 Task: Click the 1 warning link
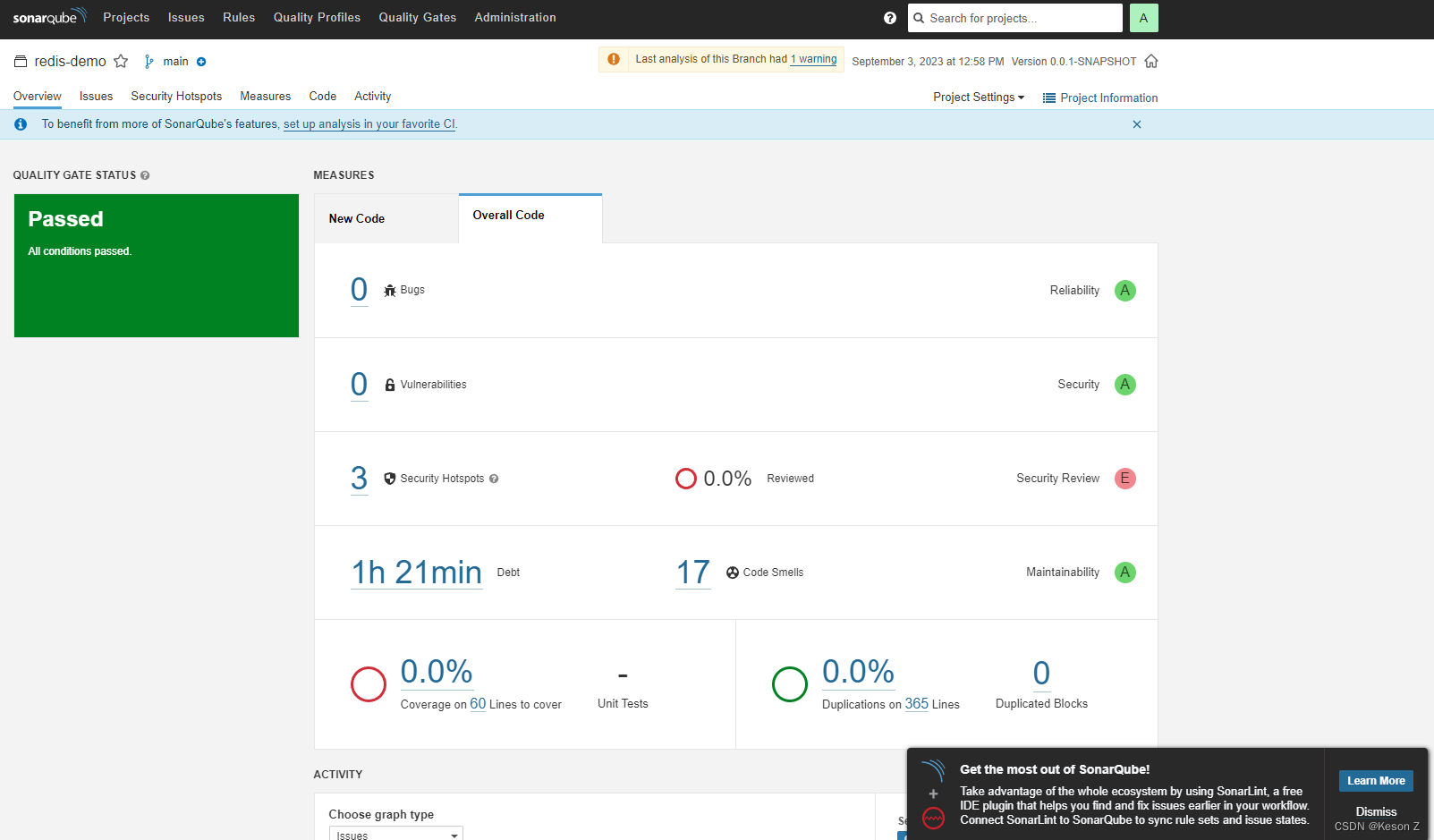pyautogui.click(x=814, y=59)
